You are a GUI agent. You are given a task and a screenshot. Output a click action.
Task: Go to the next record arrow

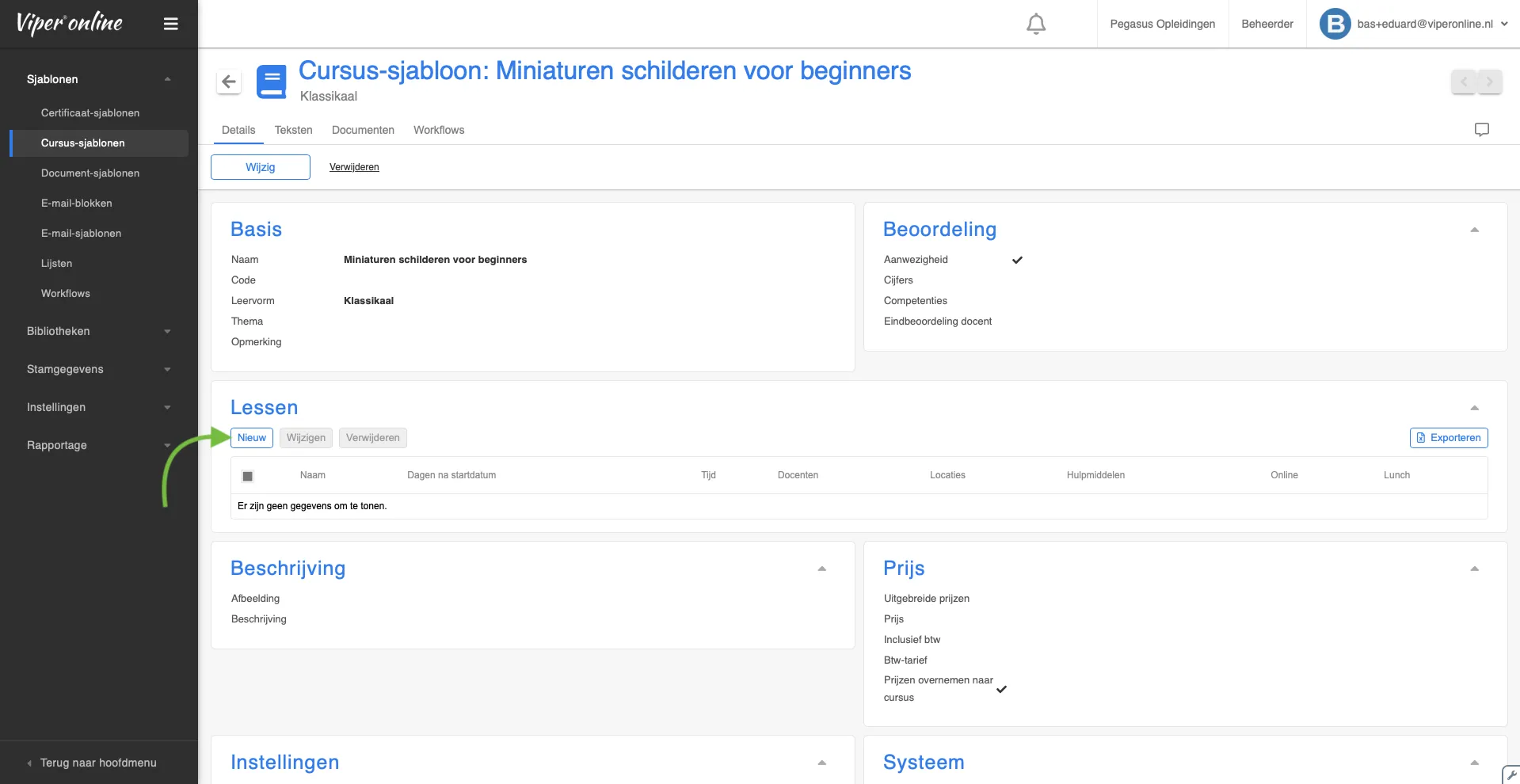(x=1490, y=82)
